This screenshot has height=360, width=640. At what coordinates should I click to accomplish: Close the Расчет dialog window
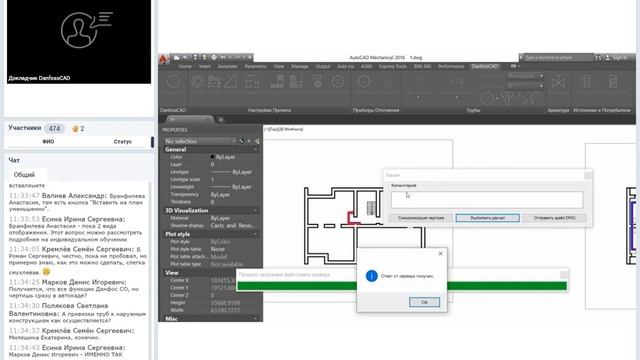[588, 175]
